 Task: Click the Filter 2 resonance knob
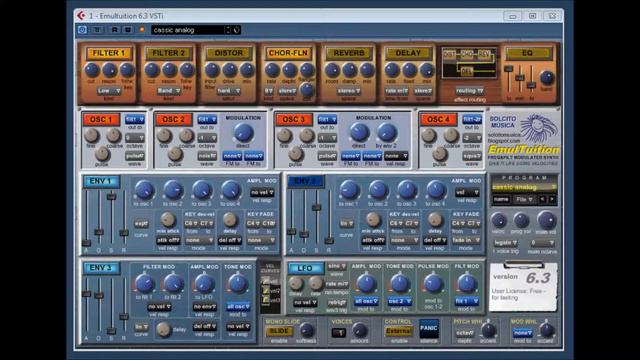coord(169,70)
